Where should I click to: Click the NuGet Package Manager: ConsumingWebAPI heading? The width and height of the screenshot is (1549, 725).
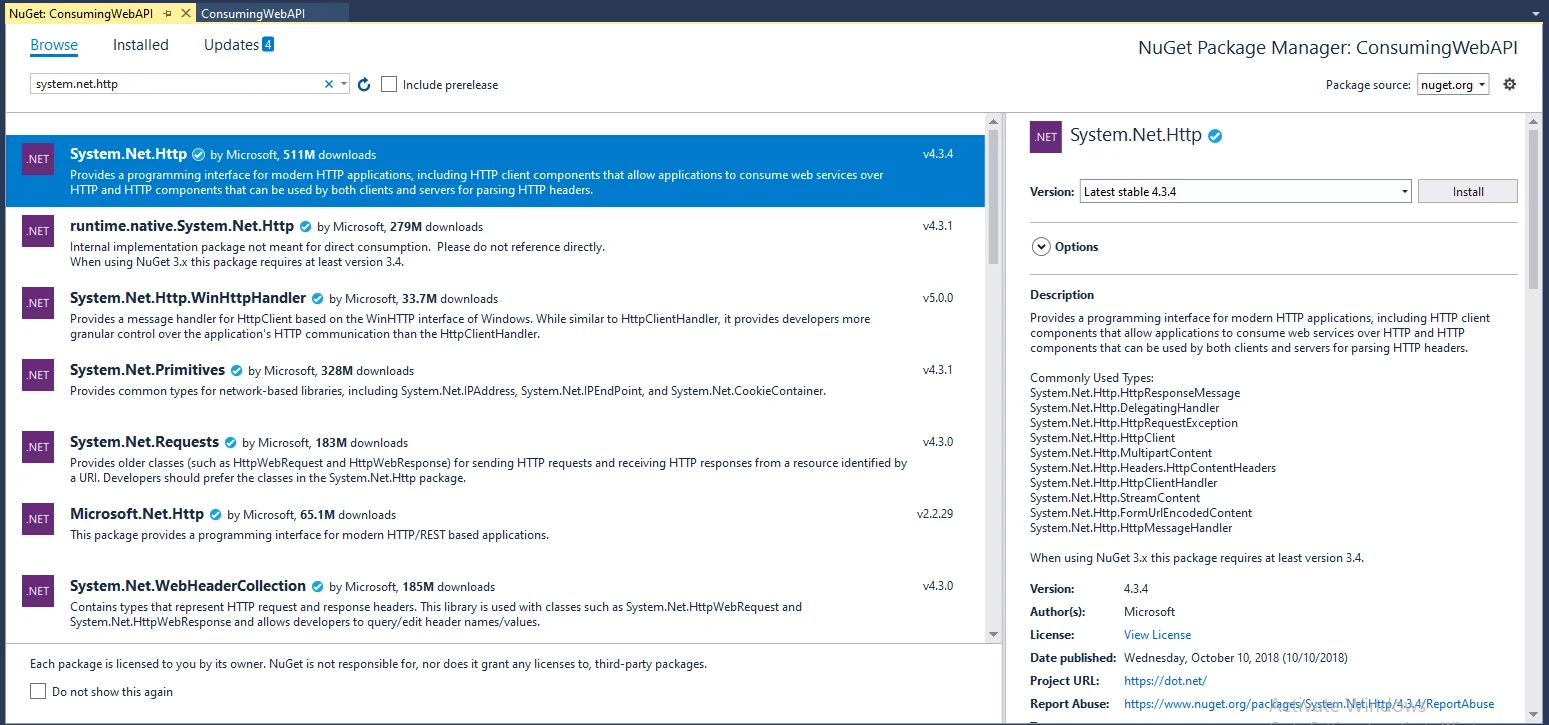click(x=1328, y=48)
